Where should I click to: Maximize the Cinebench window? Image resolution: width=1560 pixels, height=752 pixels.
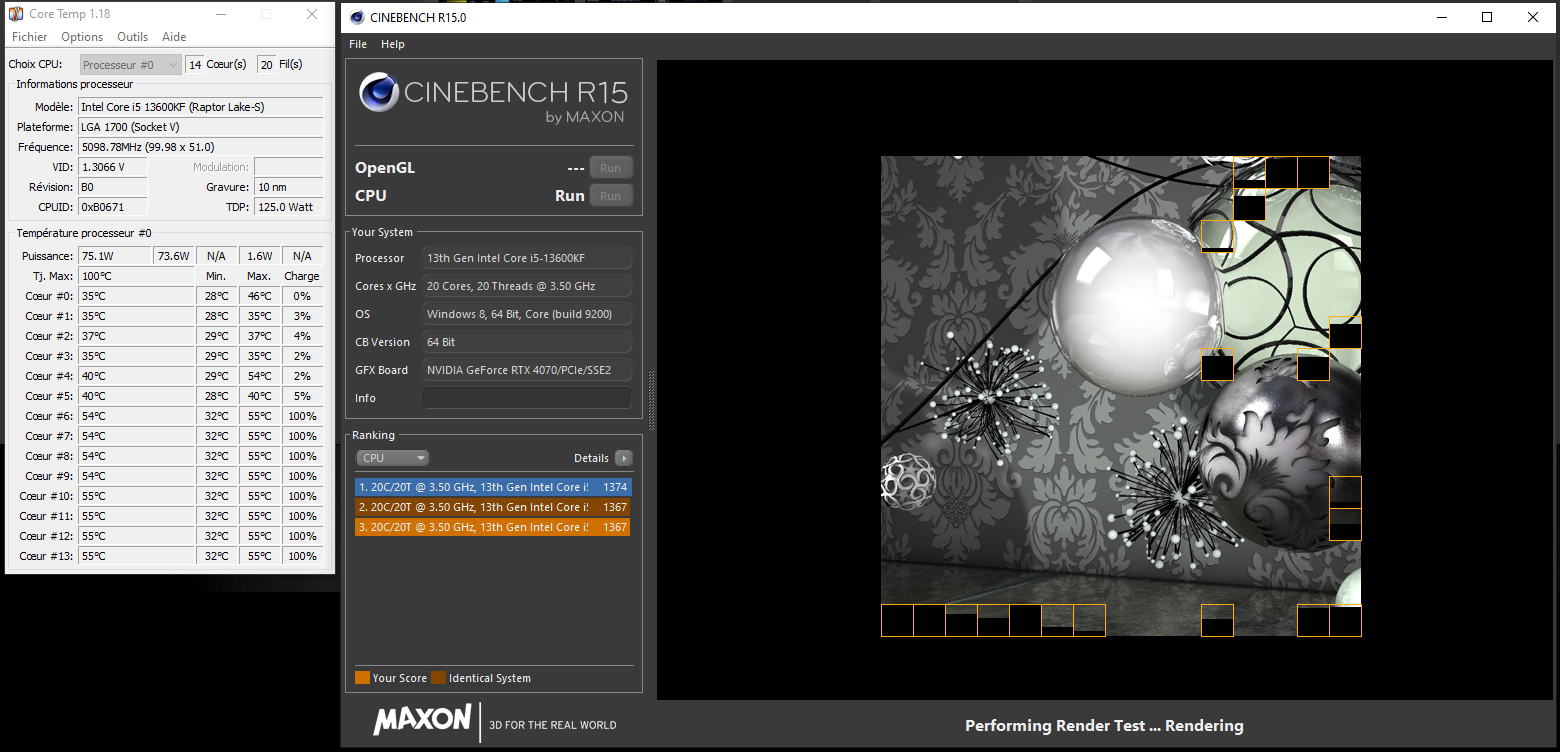(x=1487, y=17)
